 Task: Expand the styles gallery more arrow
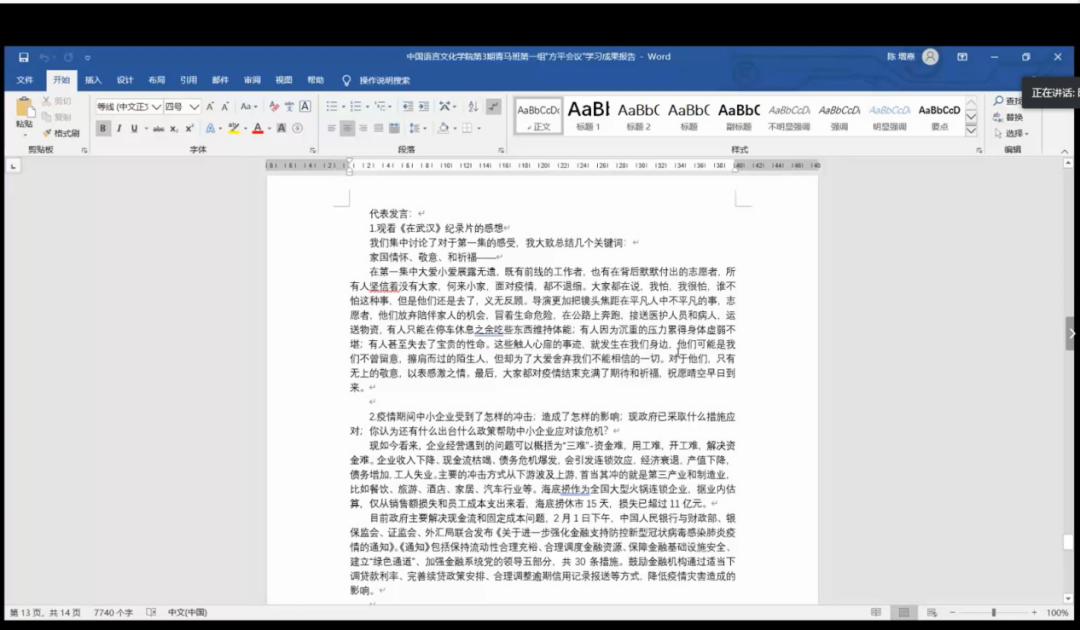(970, 129)
